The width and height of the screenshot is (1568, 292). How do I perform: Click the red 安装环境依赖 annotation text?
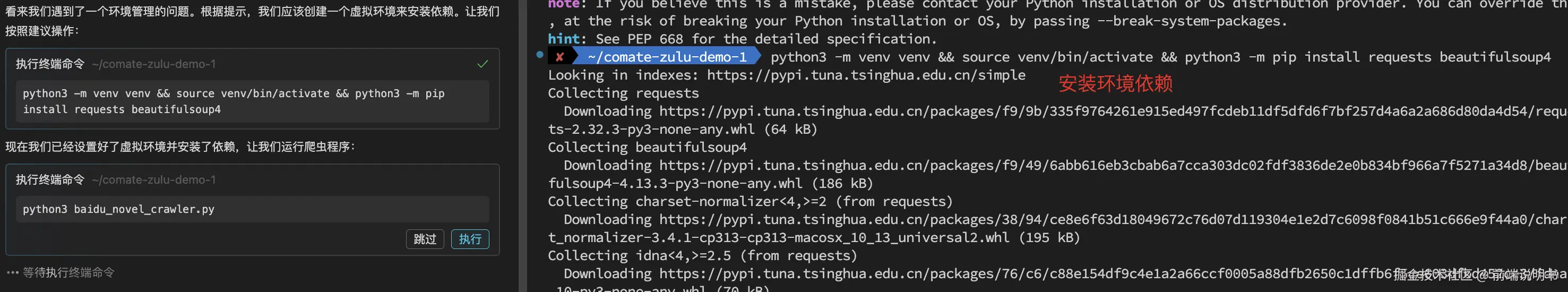1115,84
